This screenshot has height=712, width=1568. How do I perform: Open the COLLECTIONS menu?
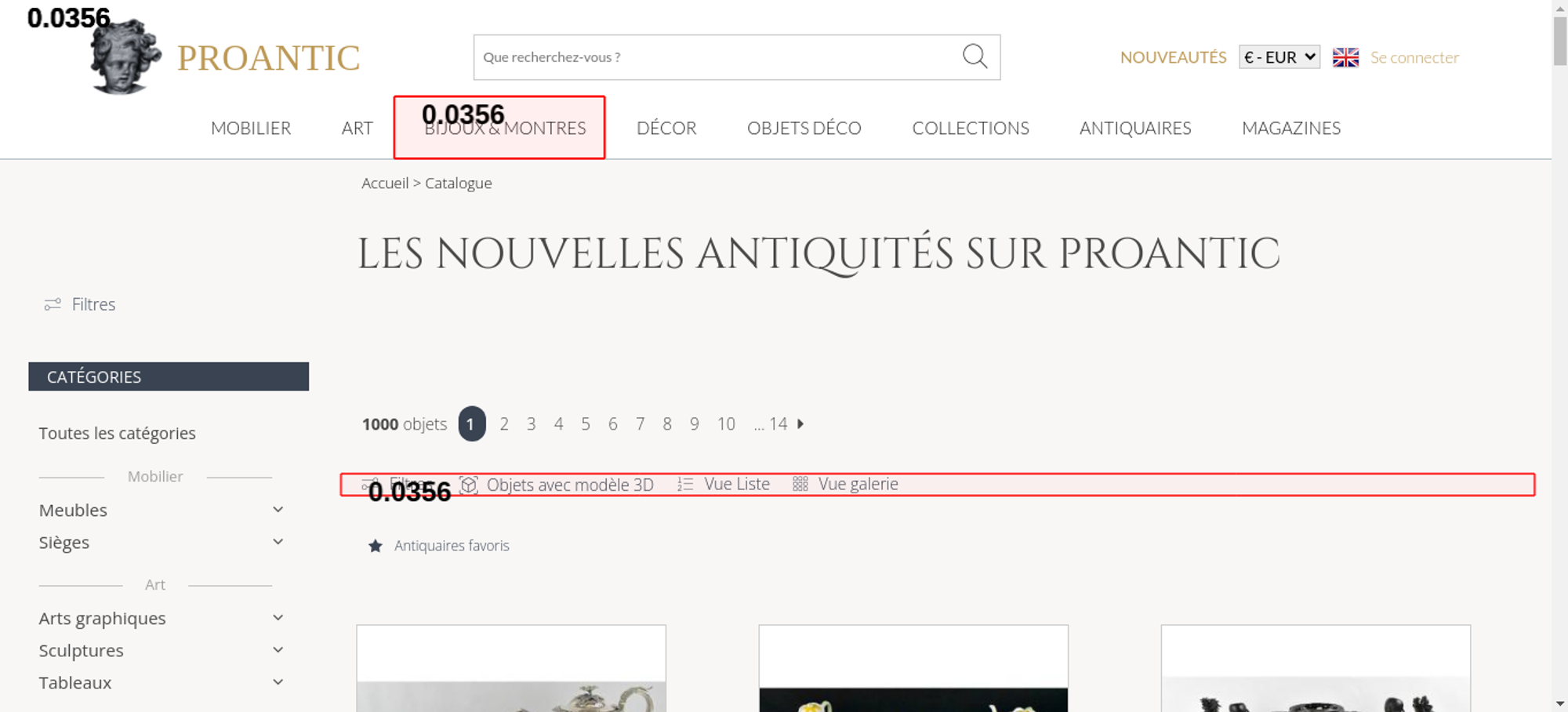970,128
